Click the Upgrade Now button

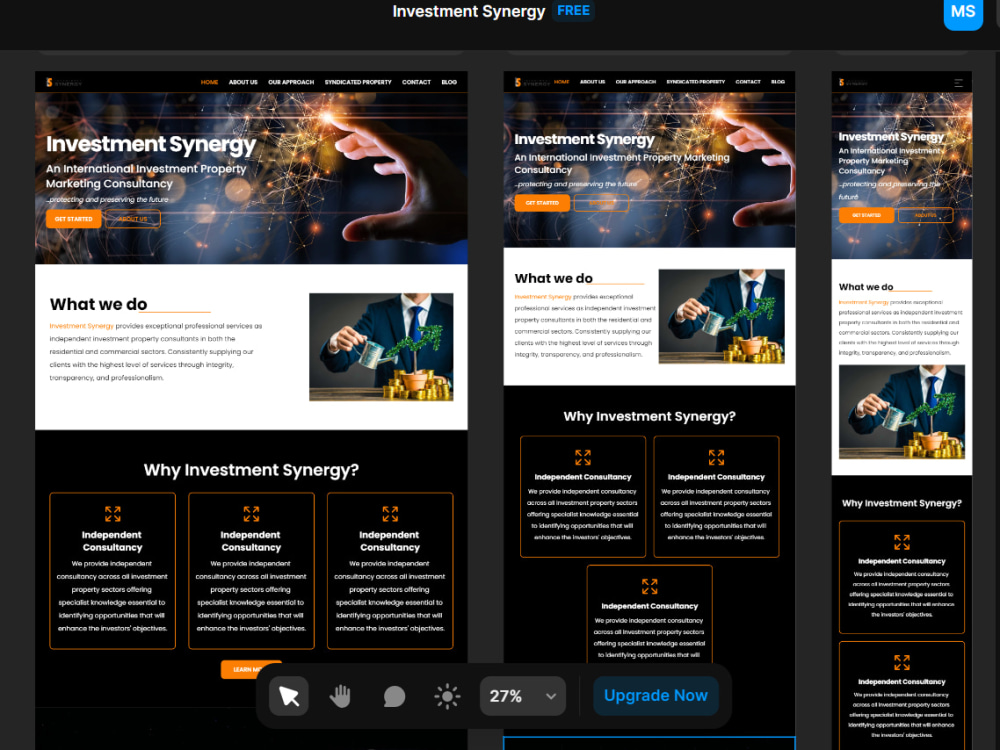tap(656, 695)
